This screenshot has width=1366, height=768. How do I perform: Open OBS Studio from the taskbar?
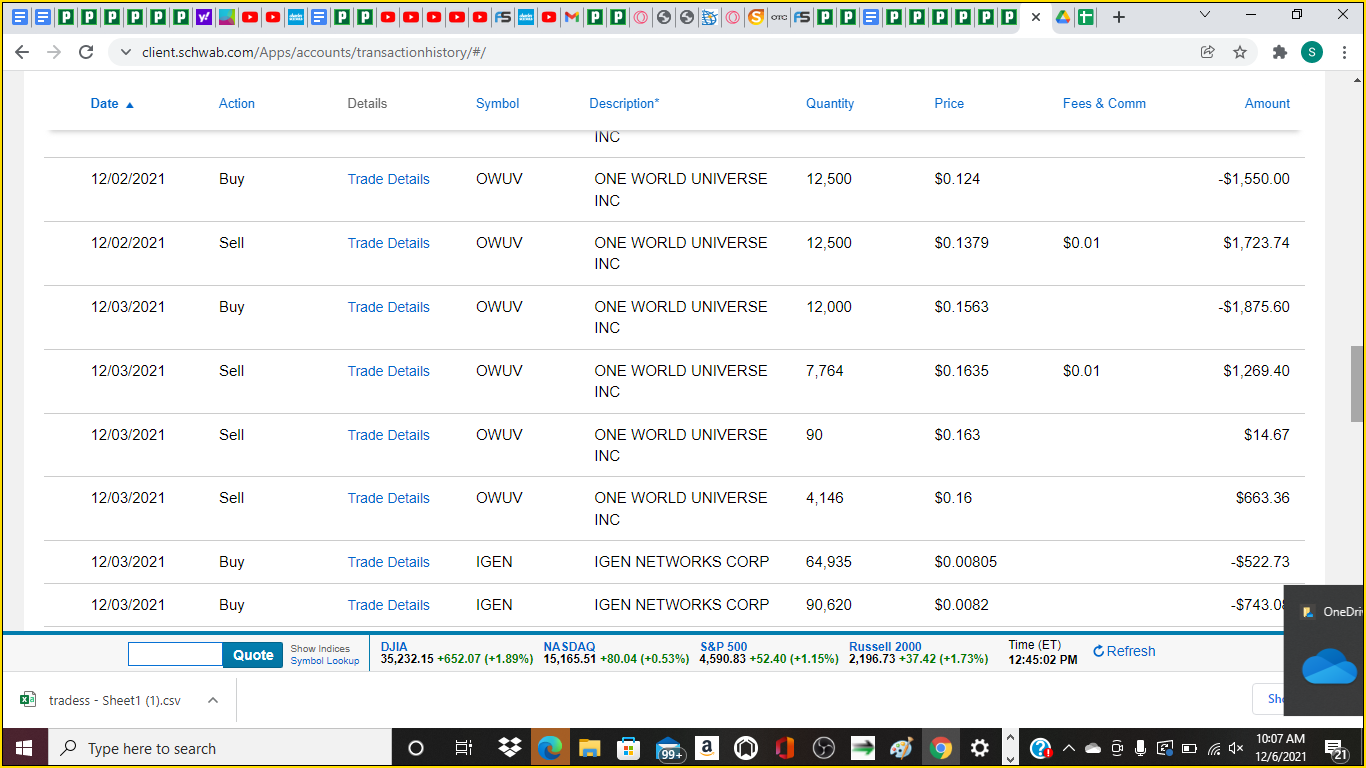[x=823, y=748]
